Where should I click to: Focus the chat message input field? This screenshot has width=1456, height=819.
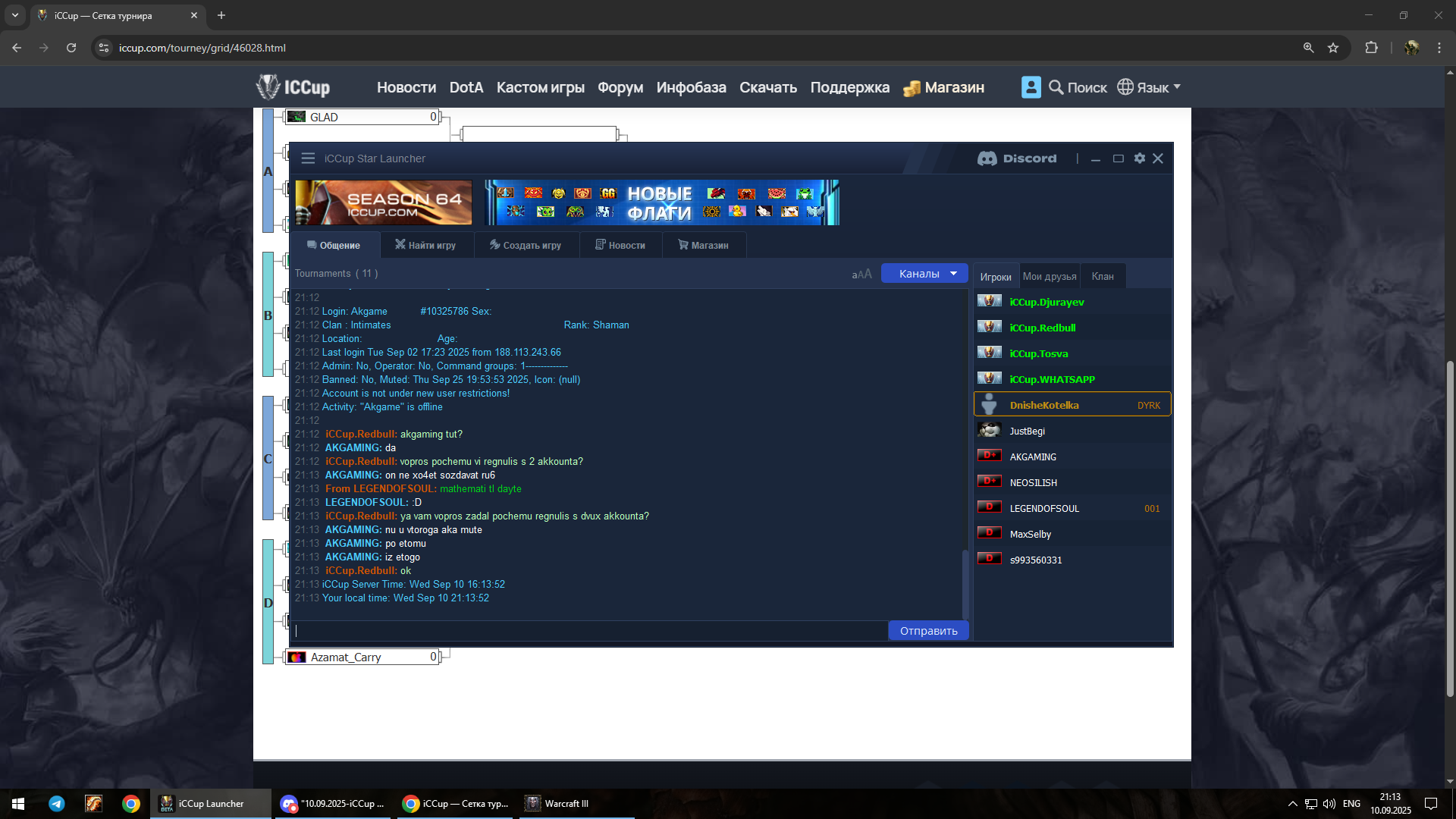point(589,631)
